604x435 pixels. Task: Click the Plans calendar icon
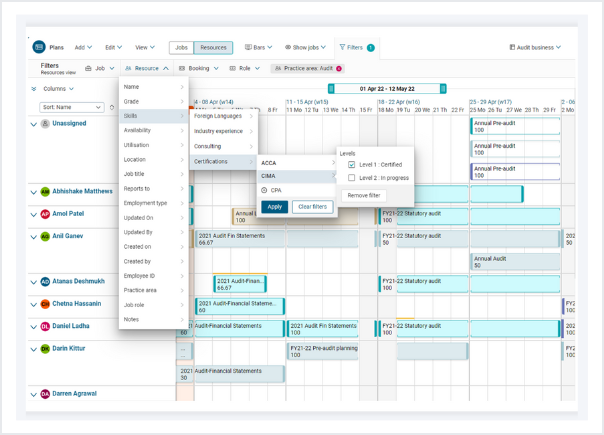click(39, 47)
